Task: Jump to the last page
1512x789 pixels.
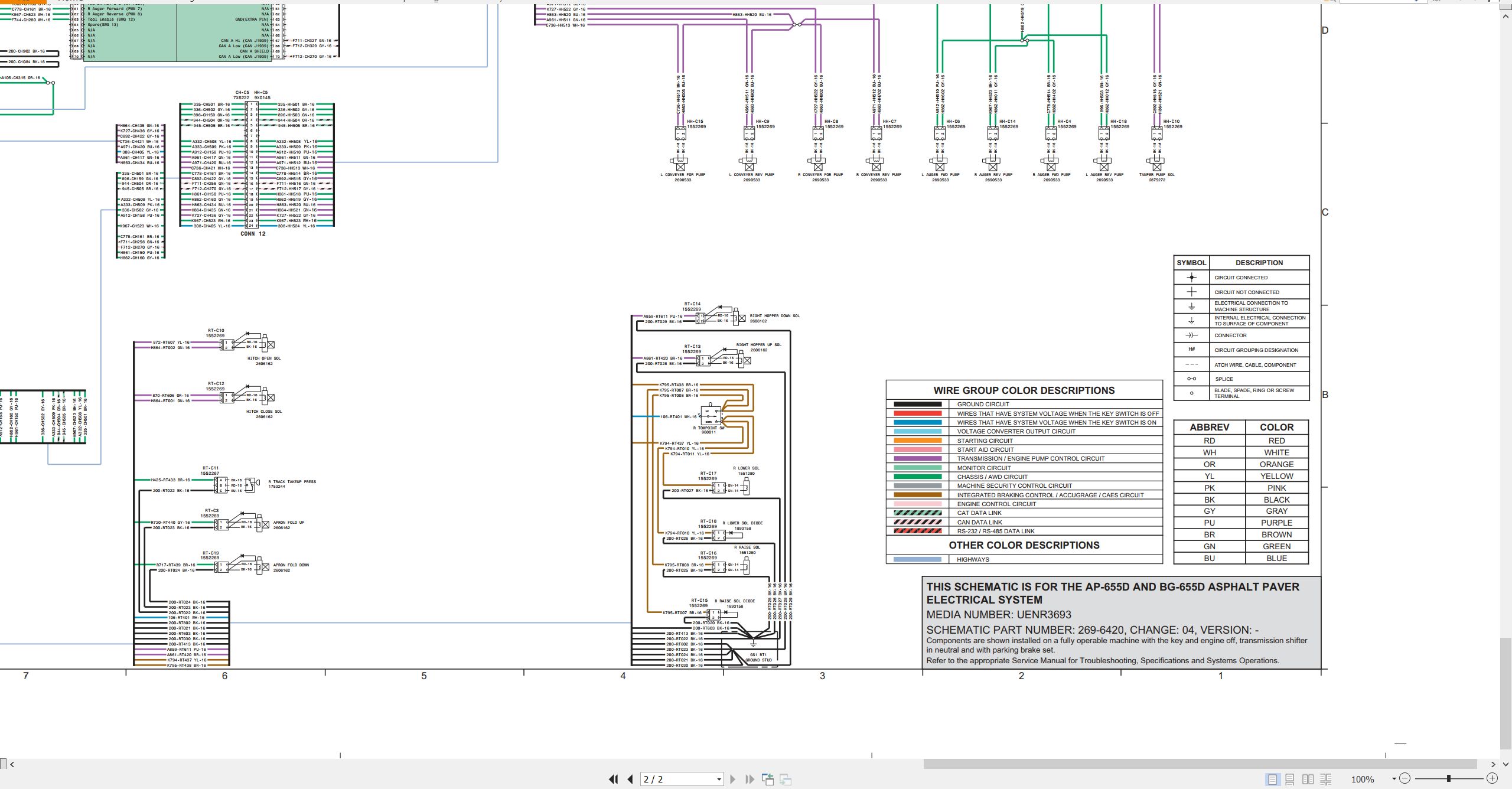Action: (750, 779)
